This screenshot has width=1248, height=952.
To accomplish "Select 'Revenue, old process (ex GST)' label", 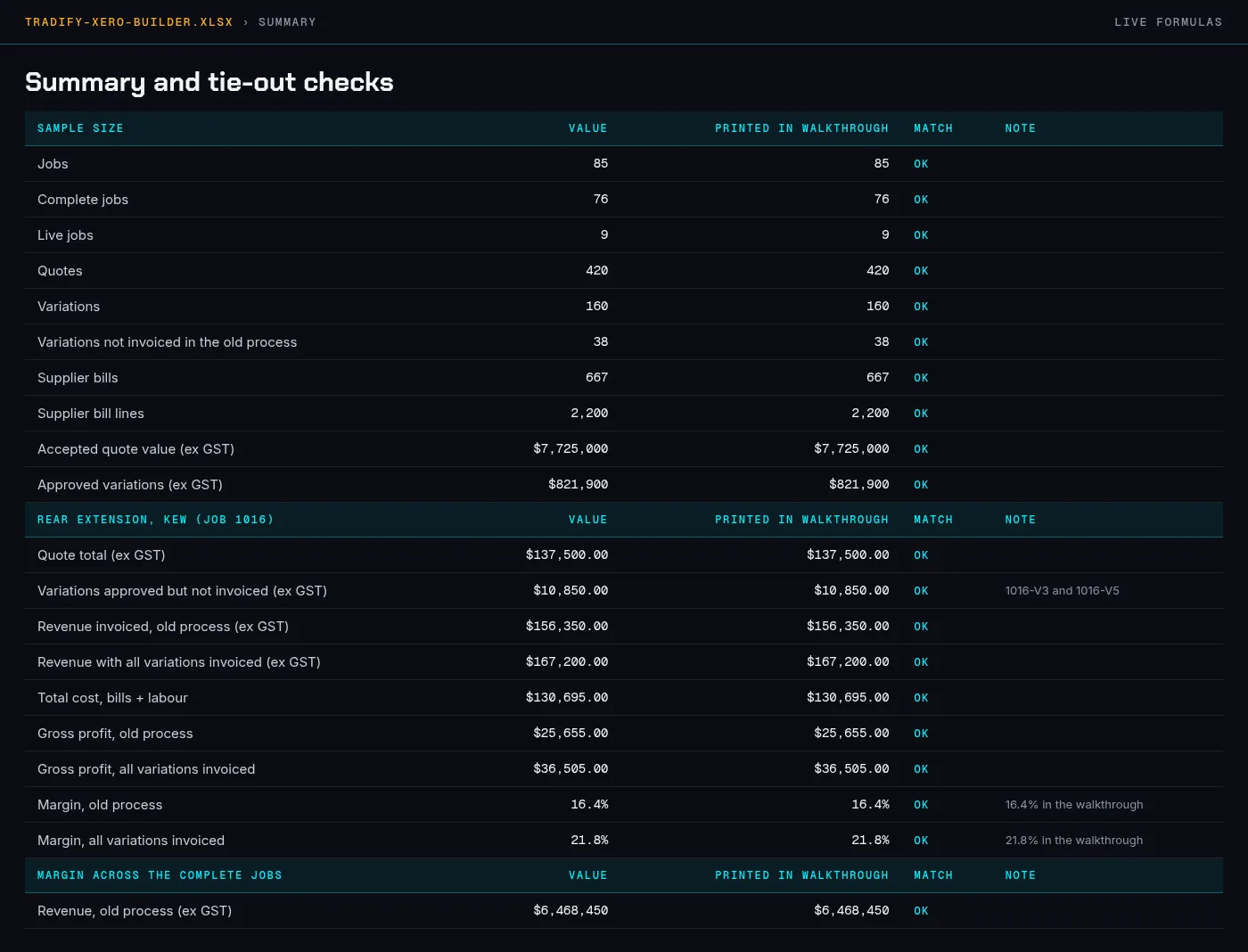I will coord(135,911).
